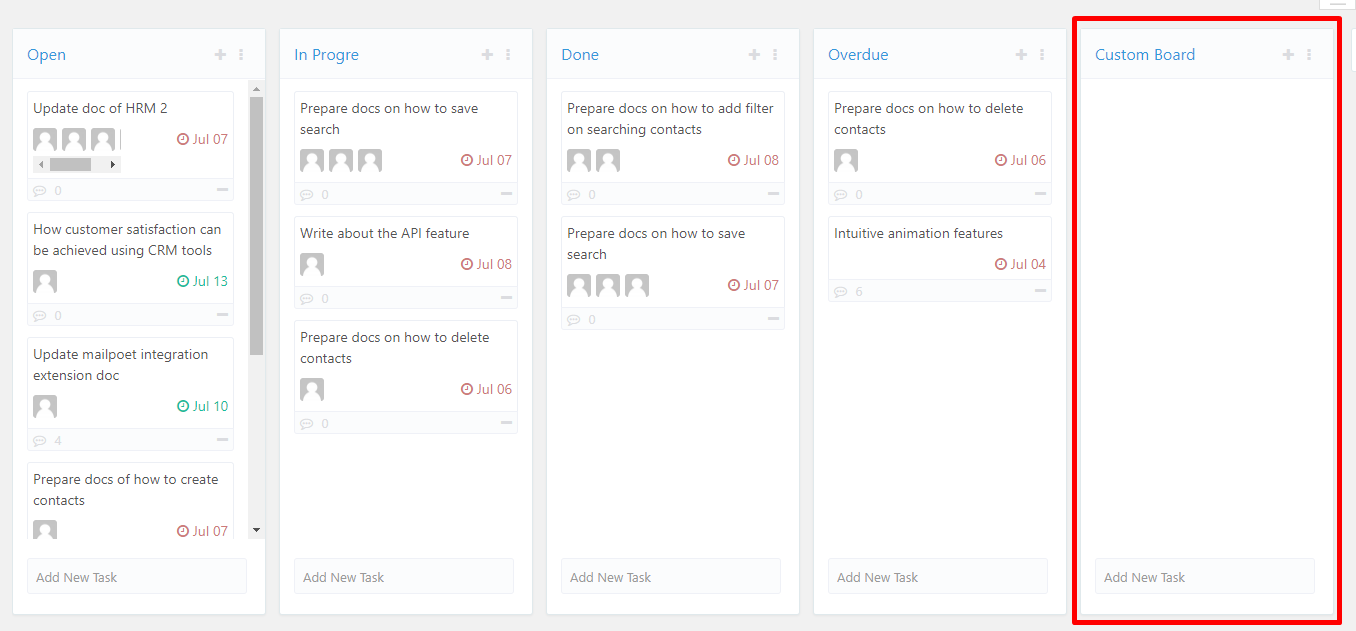Click avatar on Write about the API feature
This screenshot has width=1356, height=631.
click(312, 265)
